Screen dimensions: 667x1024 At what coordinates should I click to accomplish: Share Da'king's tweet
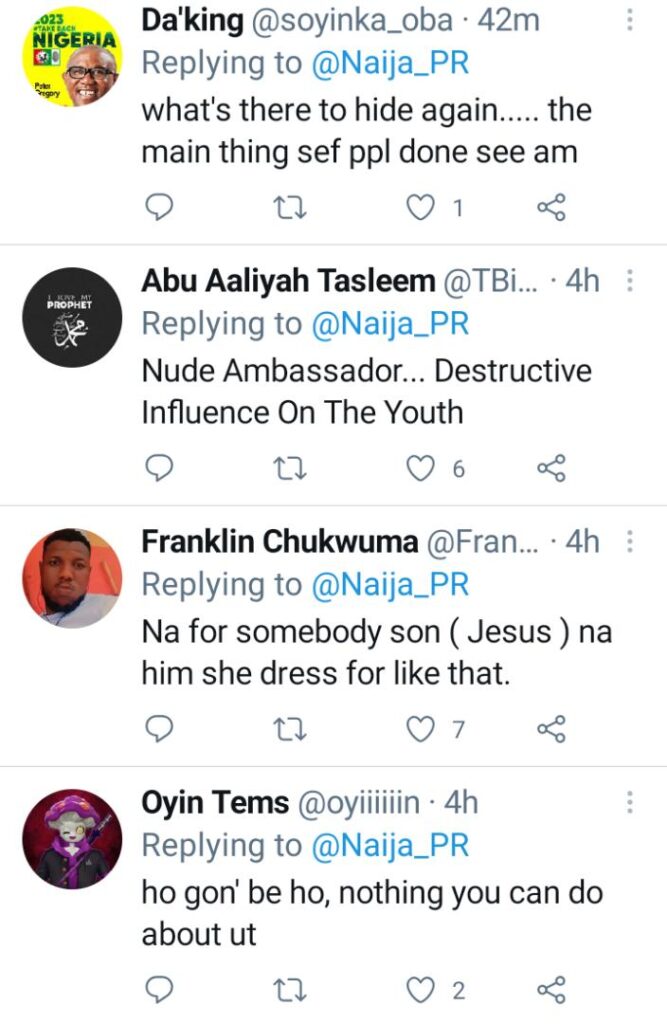(552, 207)
